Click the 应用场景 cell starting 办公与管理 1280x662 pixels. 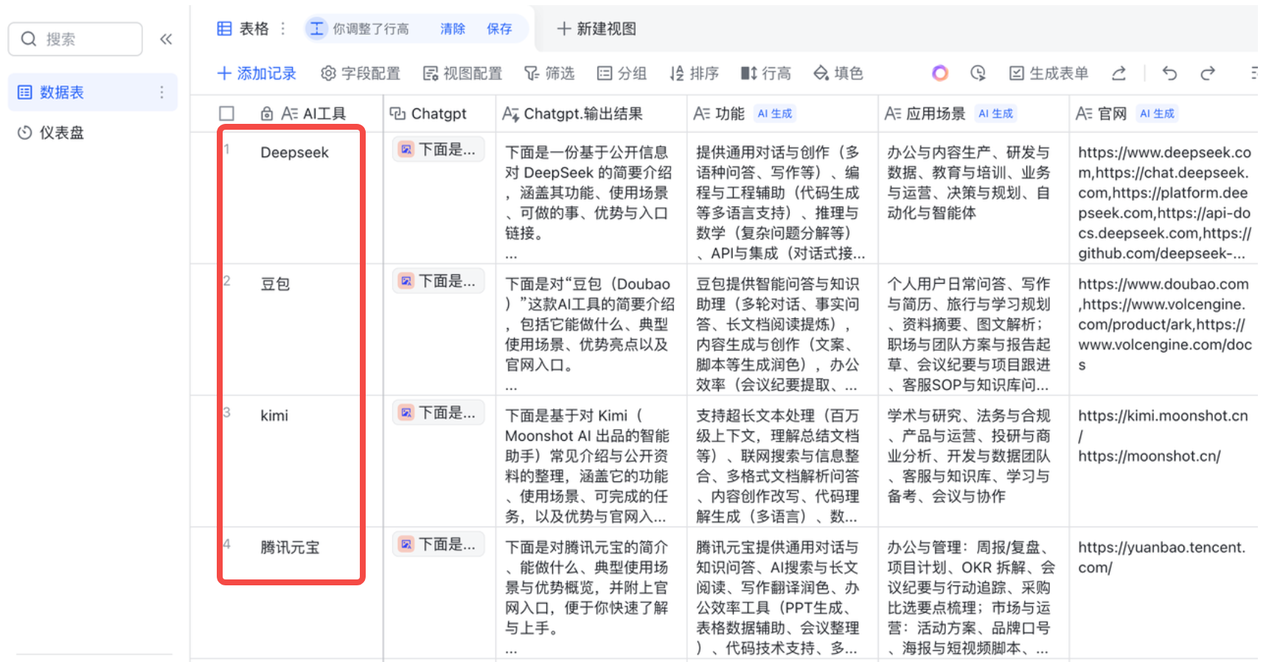[974, 592]
